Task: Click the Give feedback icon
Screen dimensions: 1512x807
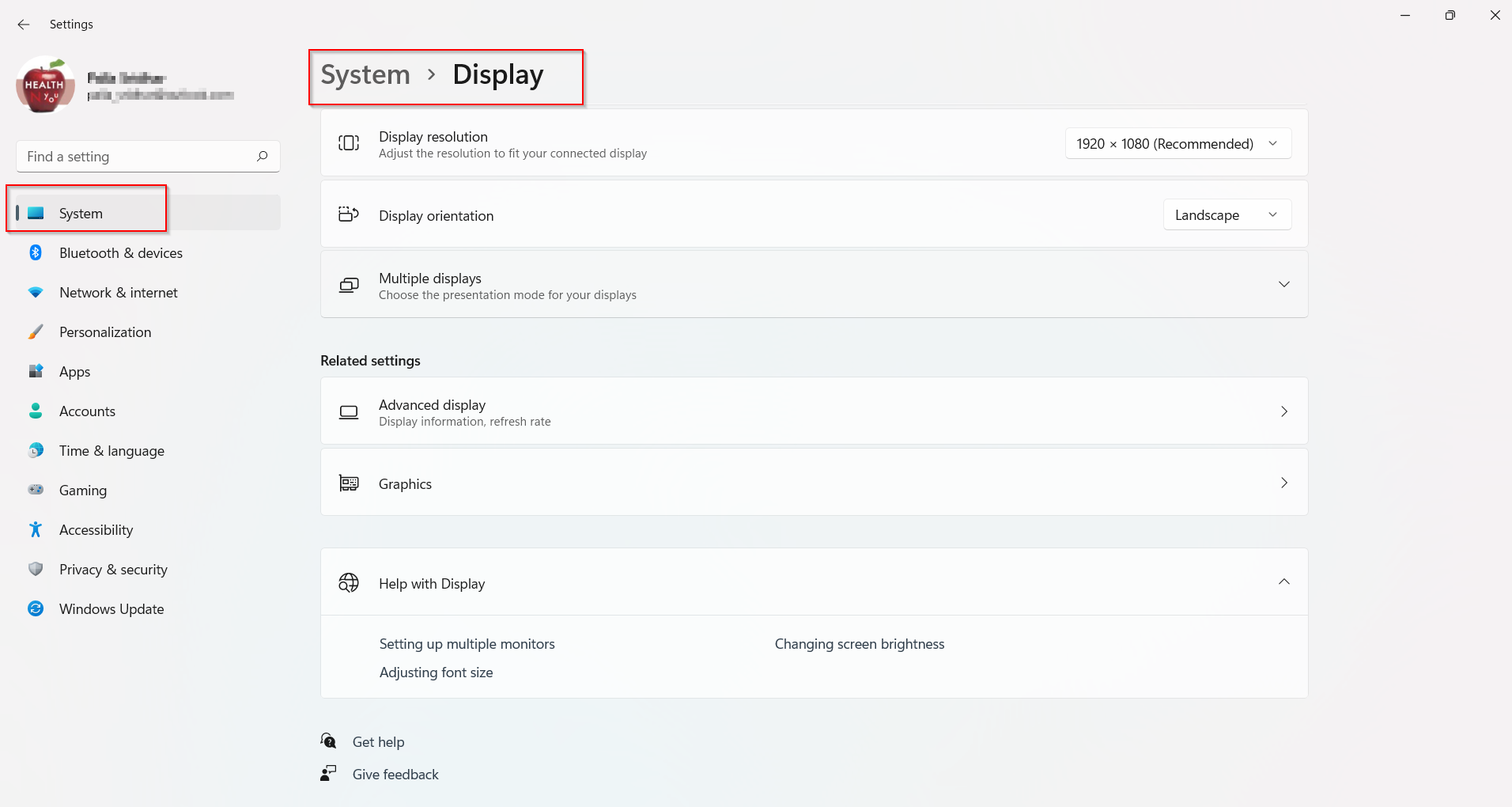Action: pos(328,773)
